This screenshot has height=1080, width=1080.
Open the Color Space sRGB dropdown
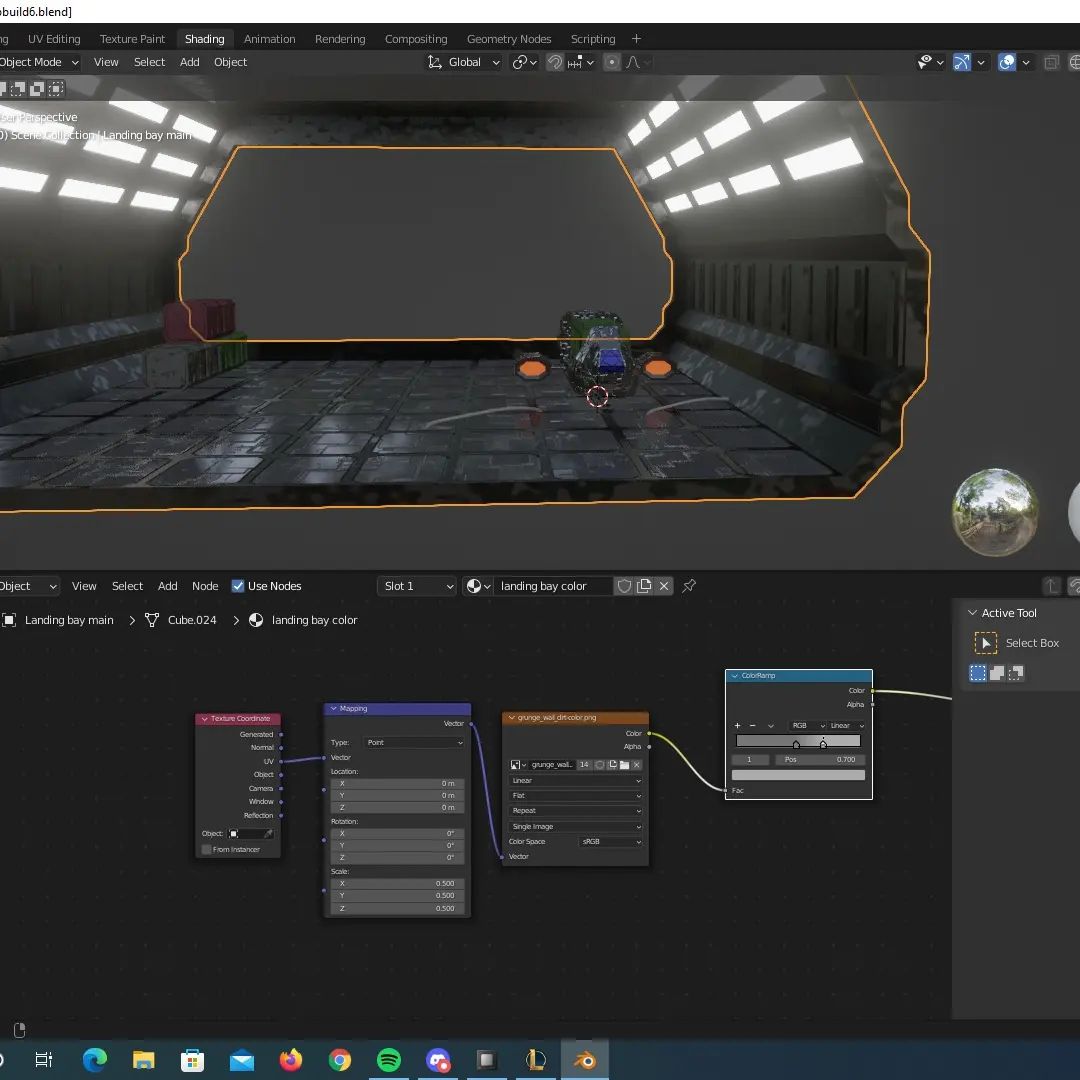pos(610,842)
